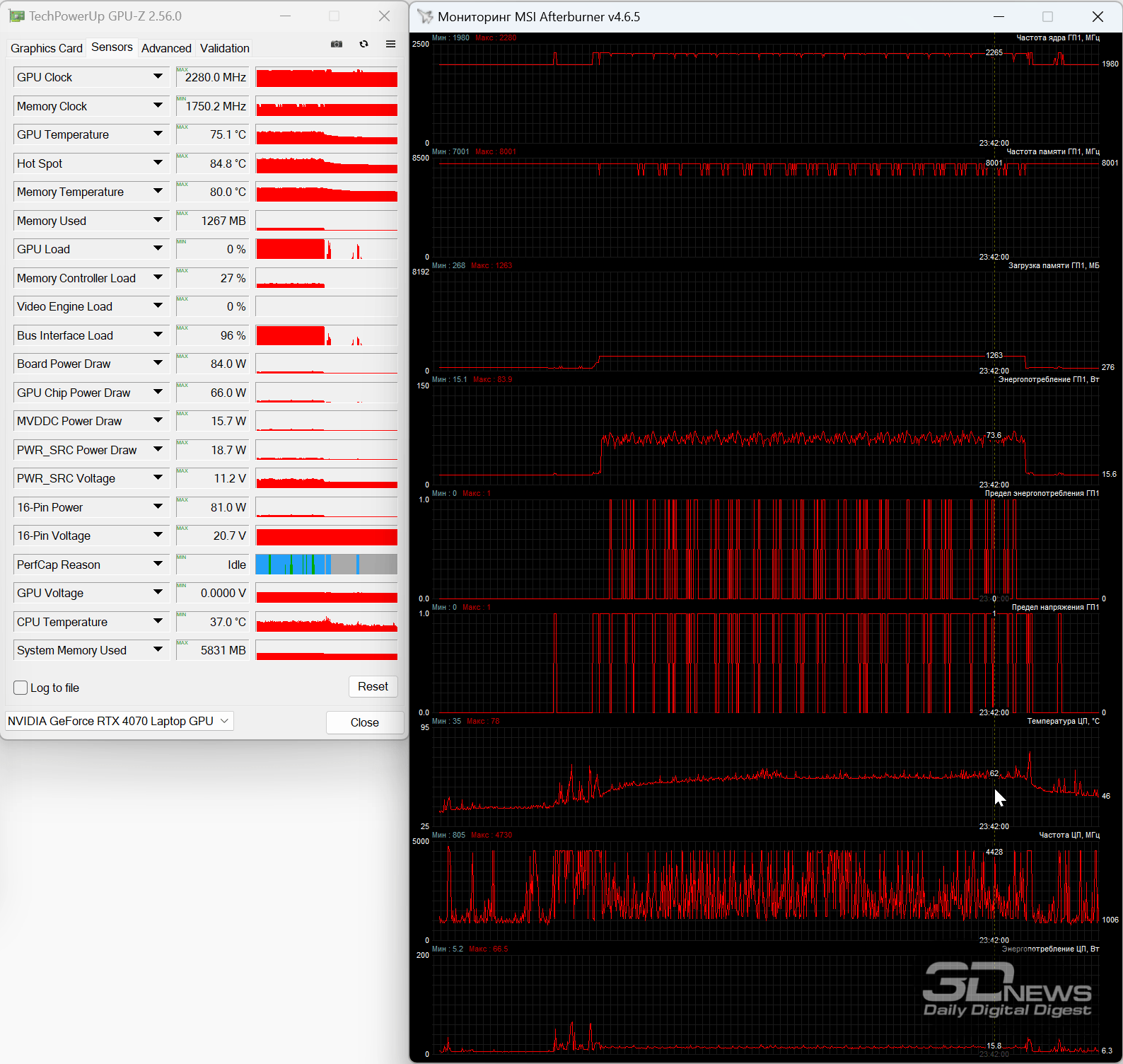The image size is (1123, 1064).
Task: Open the Memory Used dropdown arrow
Action: [158, 220]
